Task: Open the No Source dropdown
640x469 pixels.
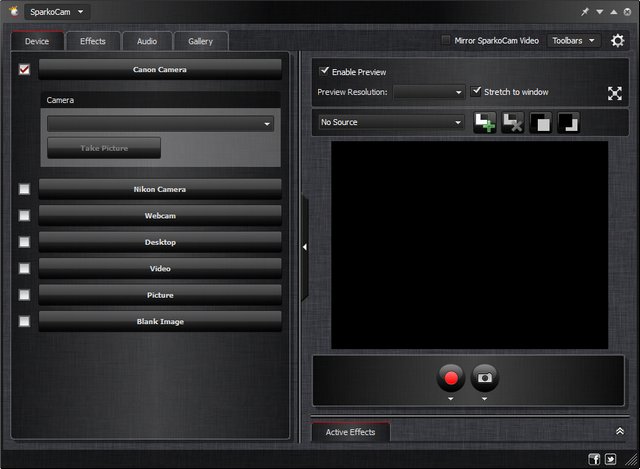Action: click(391, 122)
